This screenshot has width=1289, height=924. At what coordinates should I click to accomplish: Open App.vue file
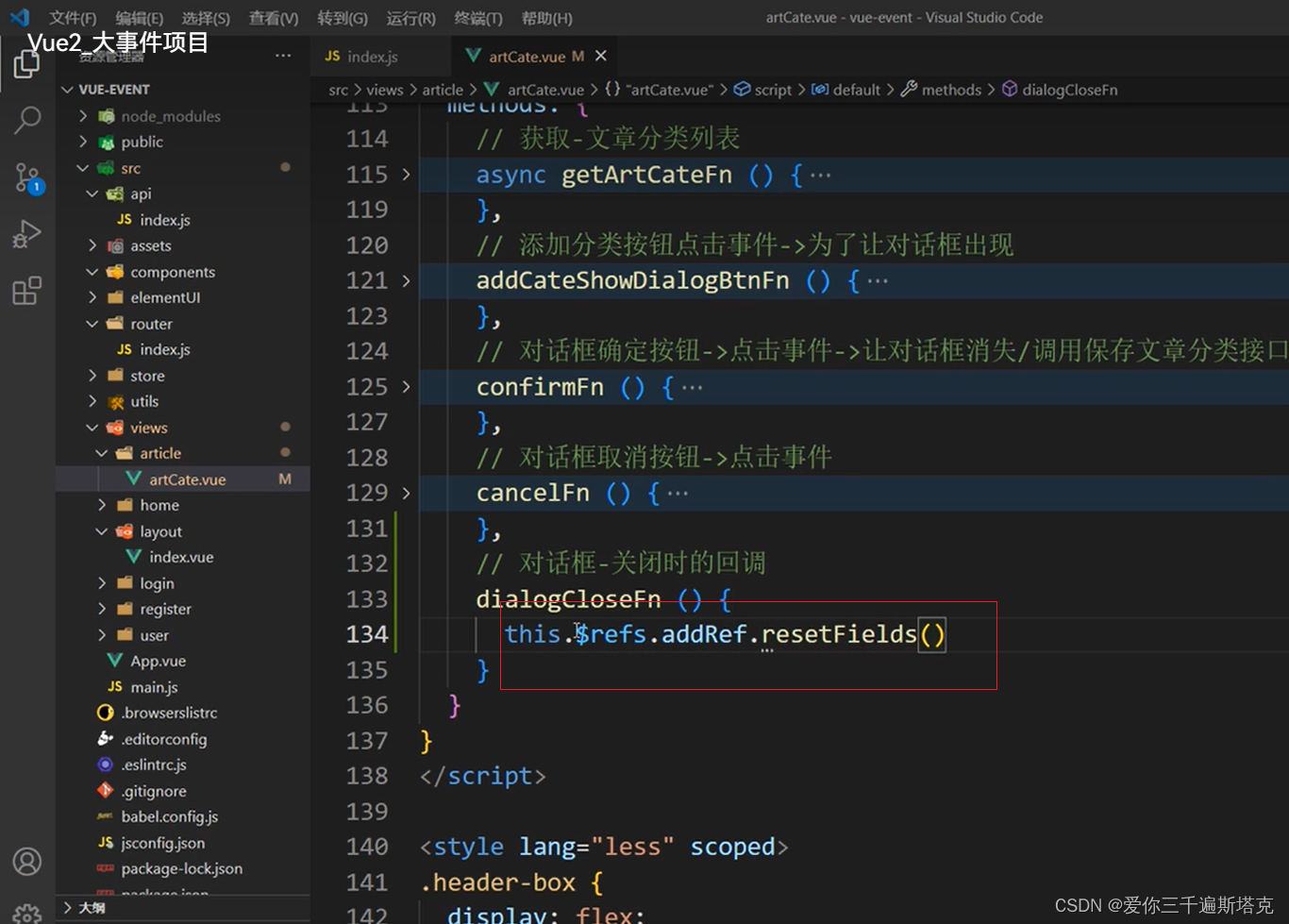point(183,661)
